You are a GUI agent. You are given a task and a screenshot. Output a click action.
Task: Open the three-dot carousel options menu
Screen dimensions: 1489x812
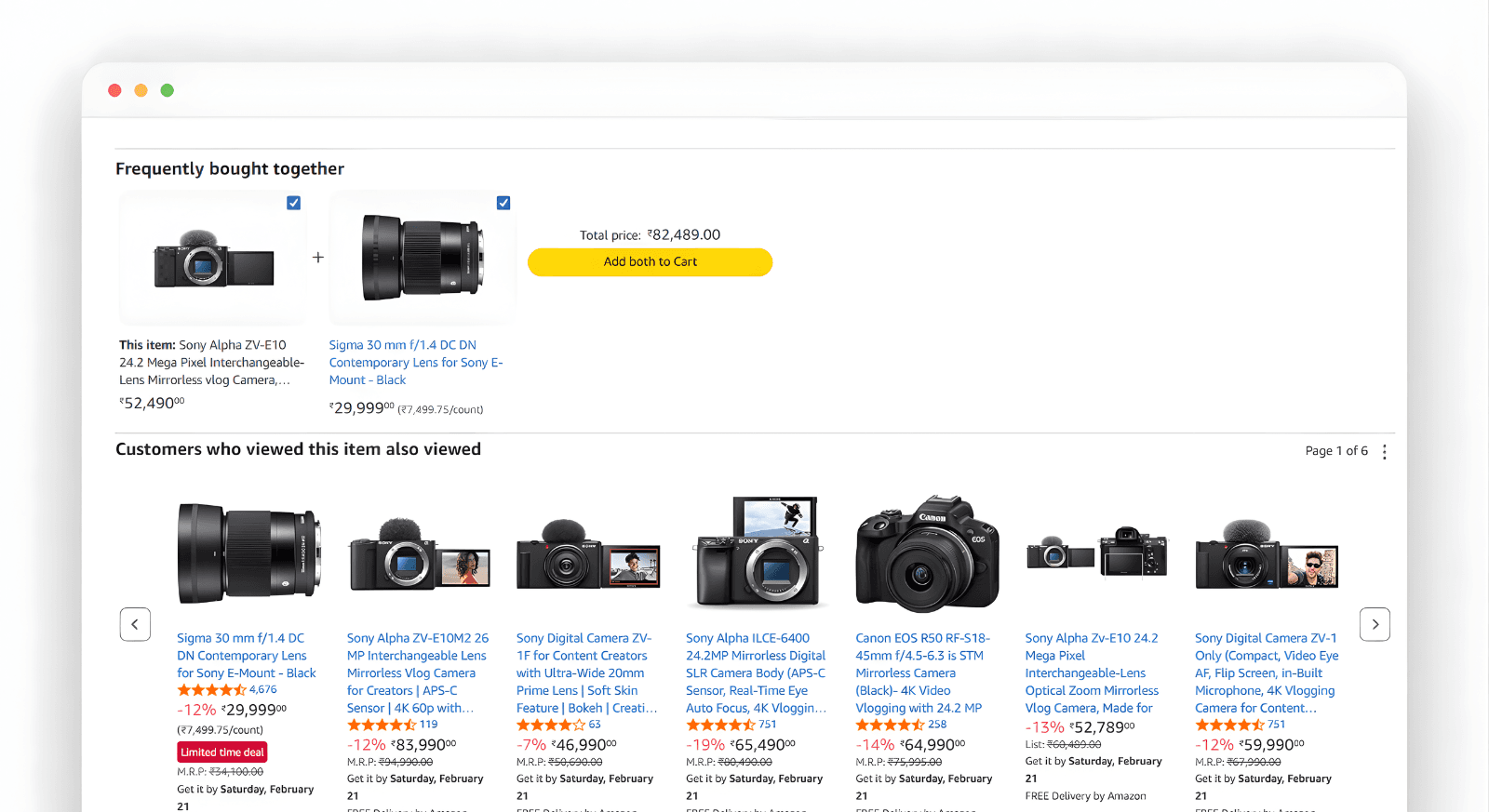pos(1385,452)
